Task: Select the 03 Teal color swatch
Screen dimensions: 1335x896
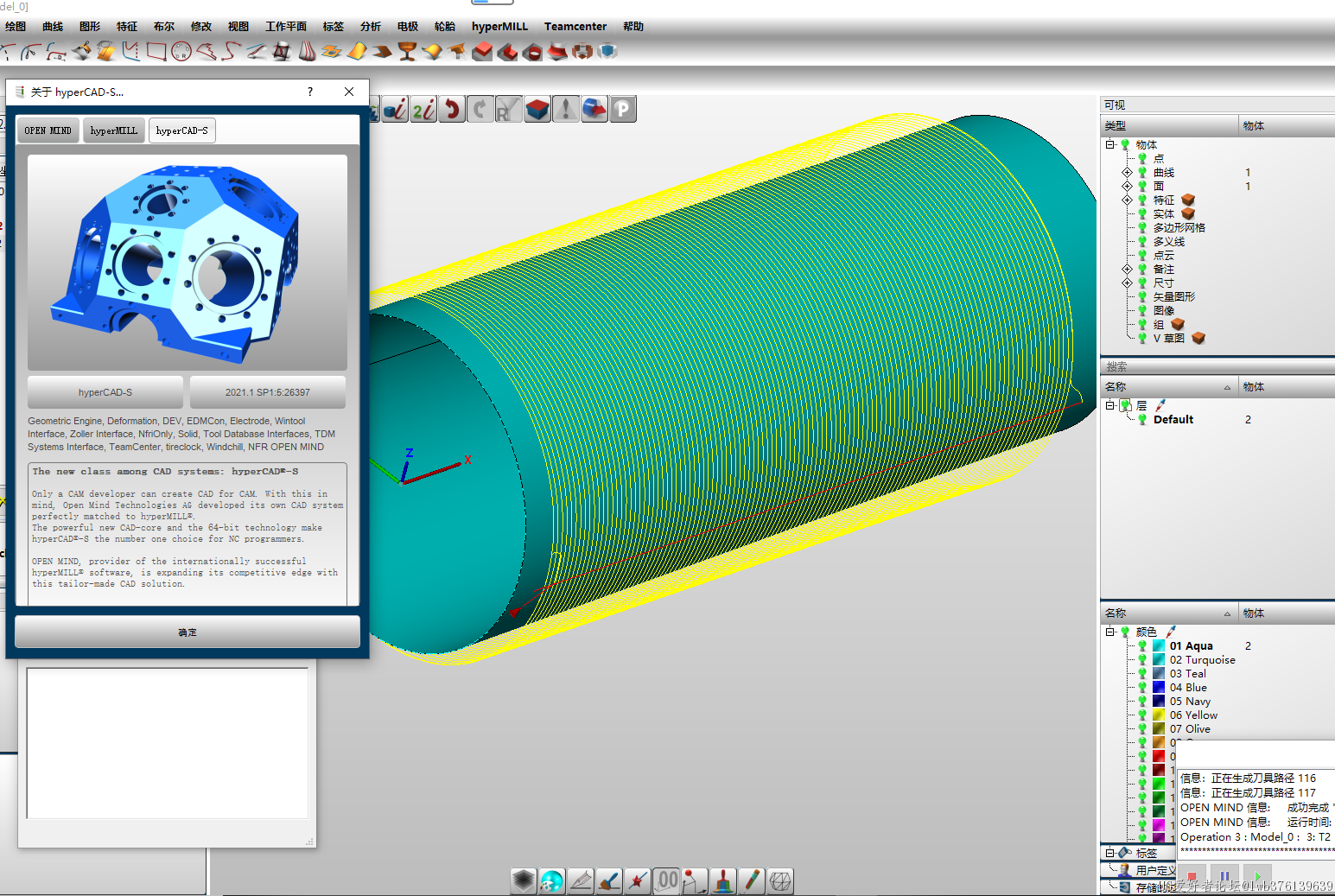Action: [x=1160, y=674]
